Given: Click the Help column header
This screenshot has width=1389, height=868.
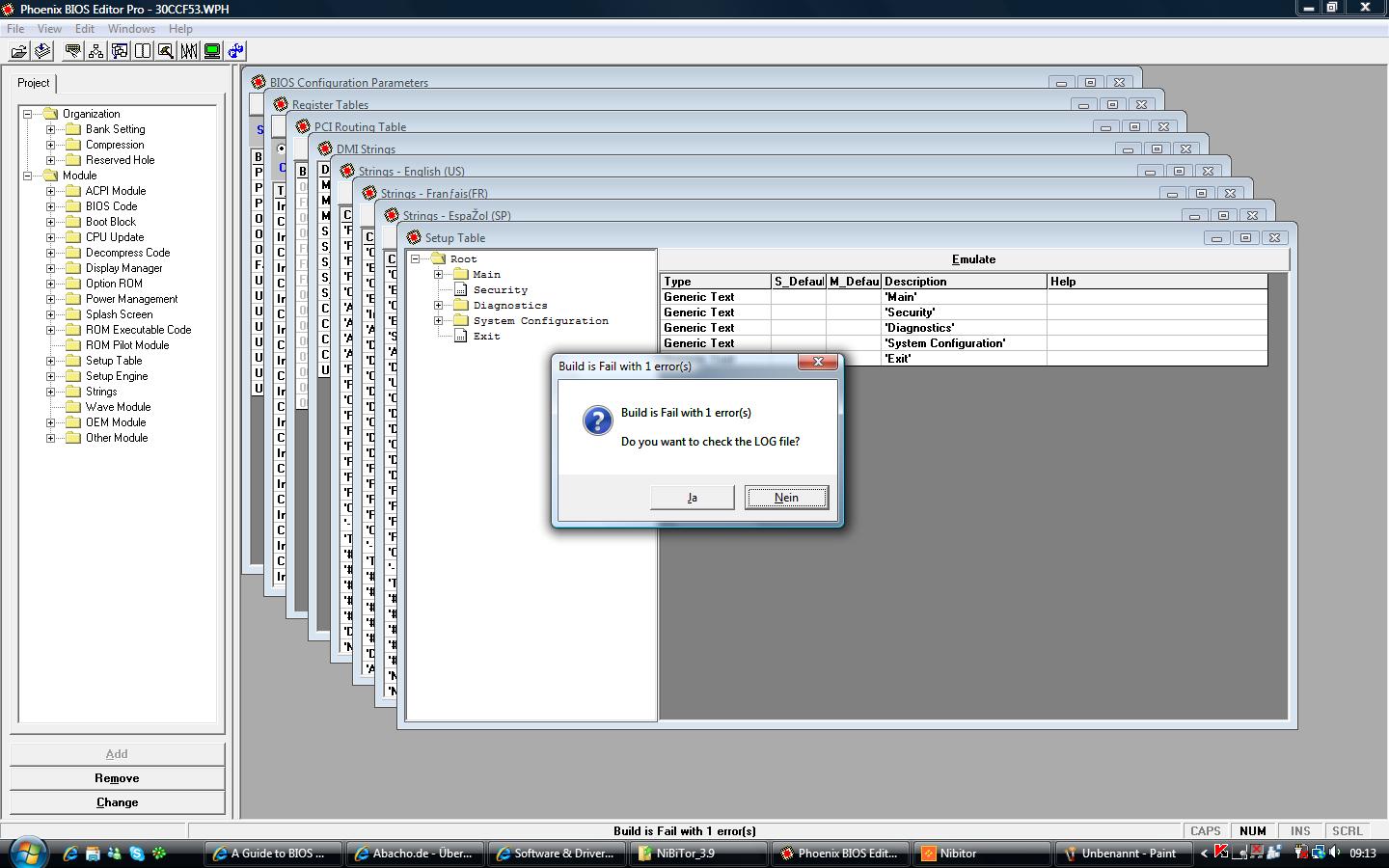Looking at the screenshot, I should [x=1157, y=282].
